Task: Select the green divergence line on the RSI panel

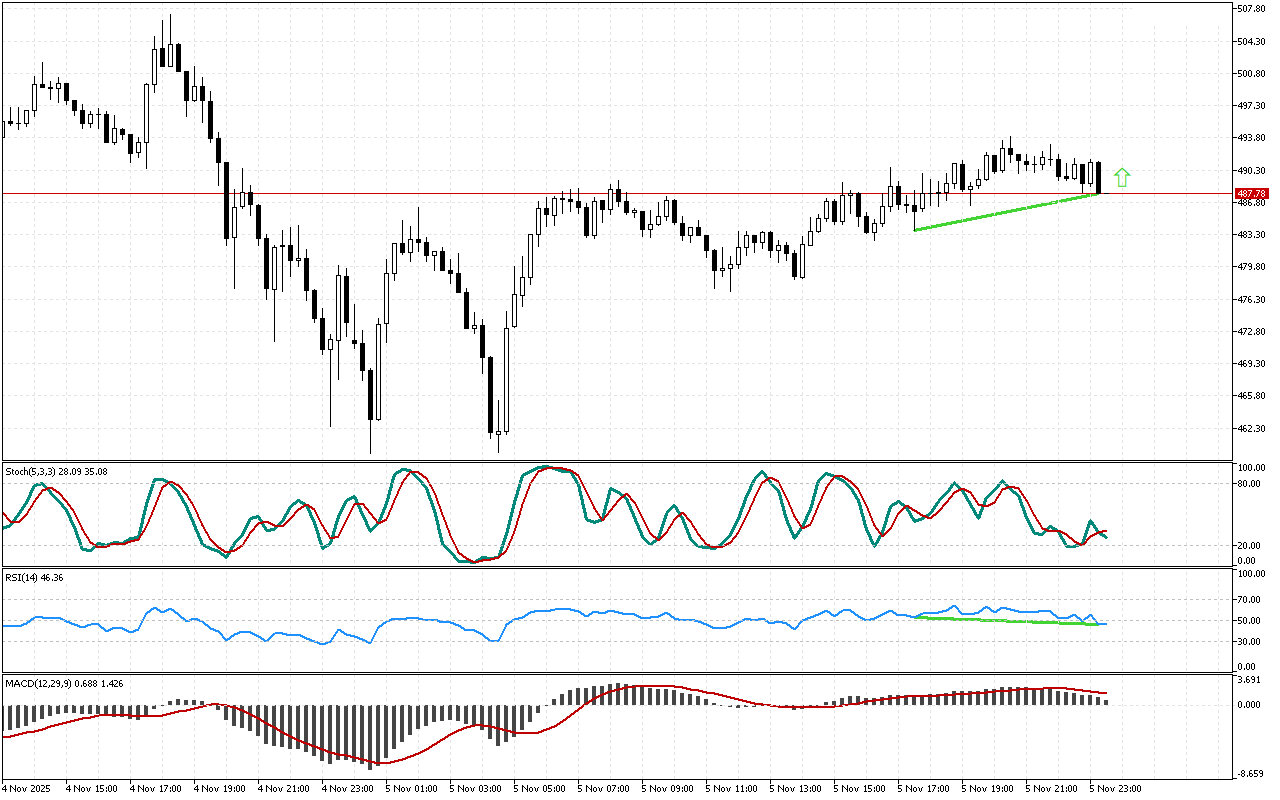Action: [1005, 621]
